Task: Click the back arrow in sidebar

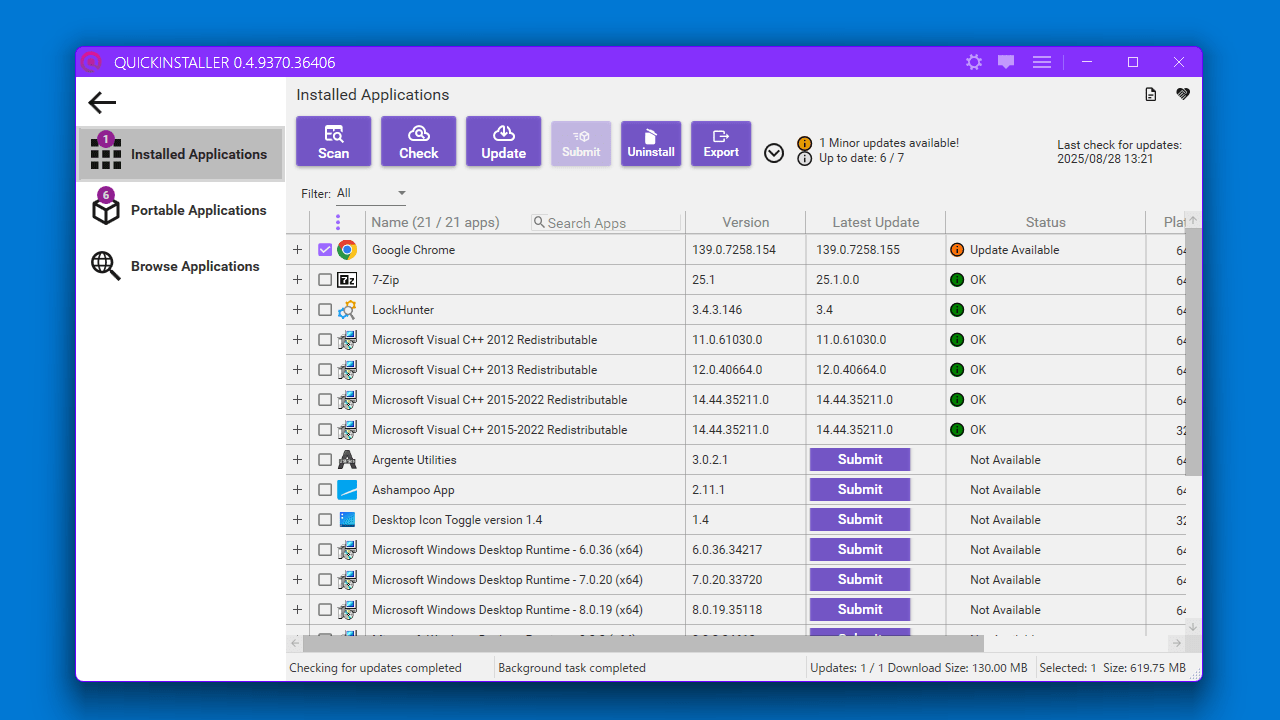Action: 102,102
